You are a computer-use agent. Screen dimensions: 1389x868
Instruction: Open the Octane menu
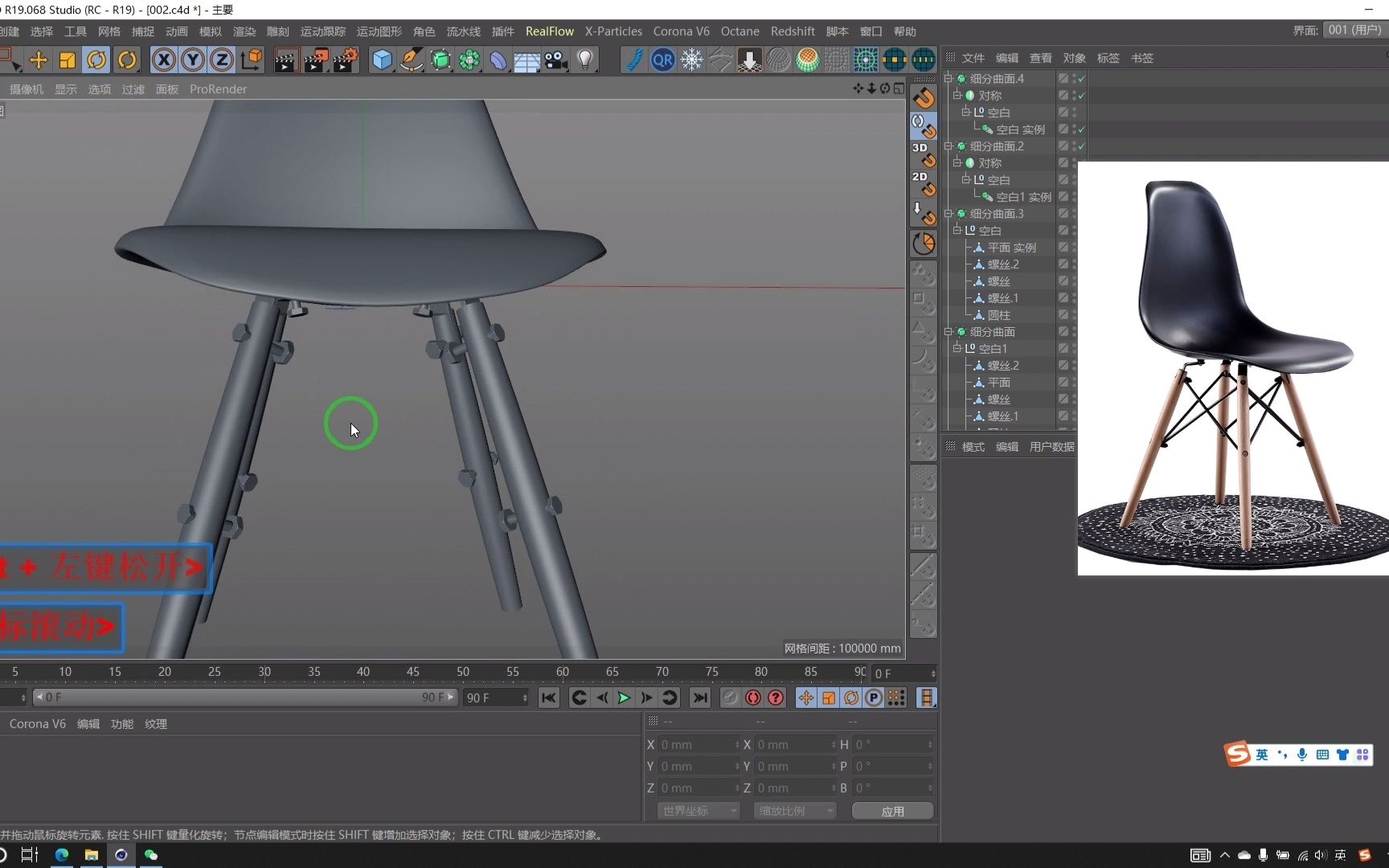pyautogui.click(x=740, y=31)
